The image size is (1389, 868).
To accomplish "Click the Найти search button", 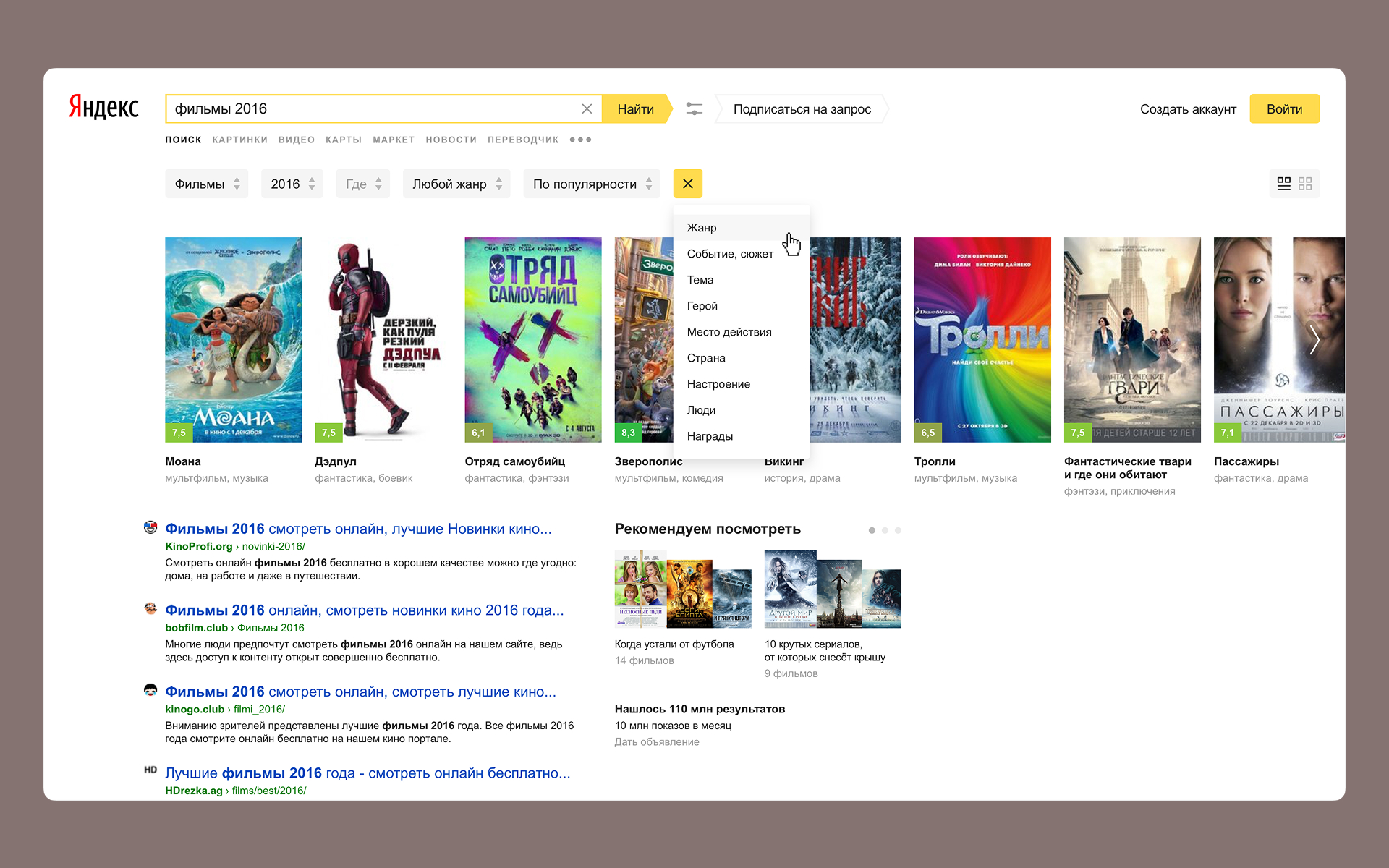I will pyautogui.click(x=636, y=109).
